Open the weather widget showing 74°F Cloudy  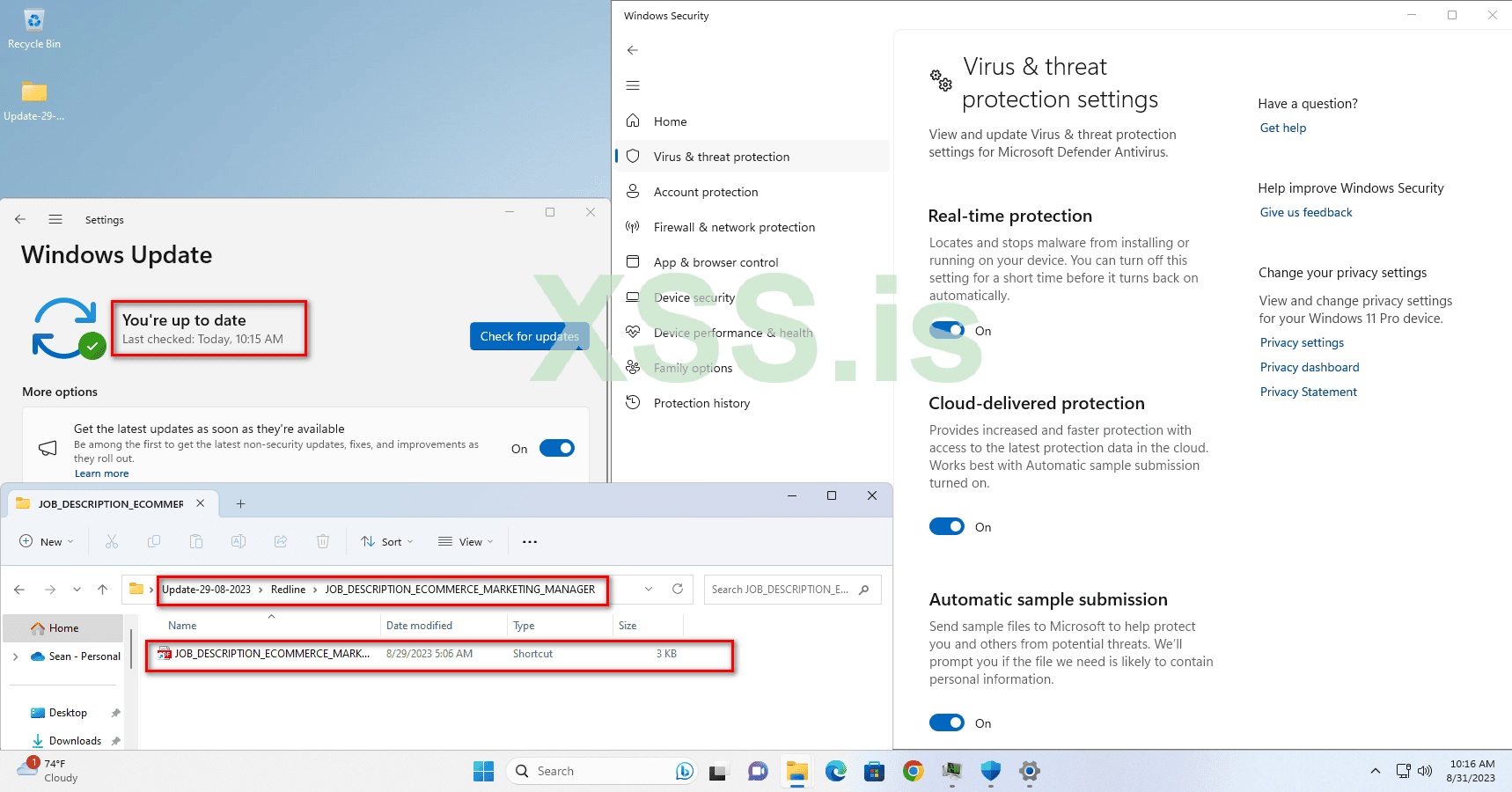(x=49, y=771)
